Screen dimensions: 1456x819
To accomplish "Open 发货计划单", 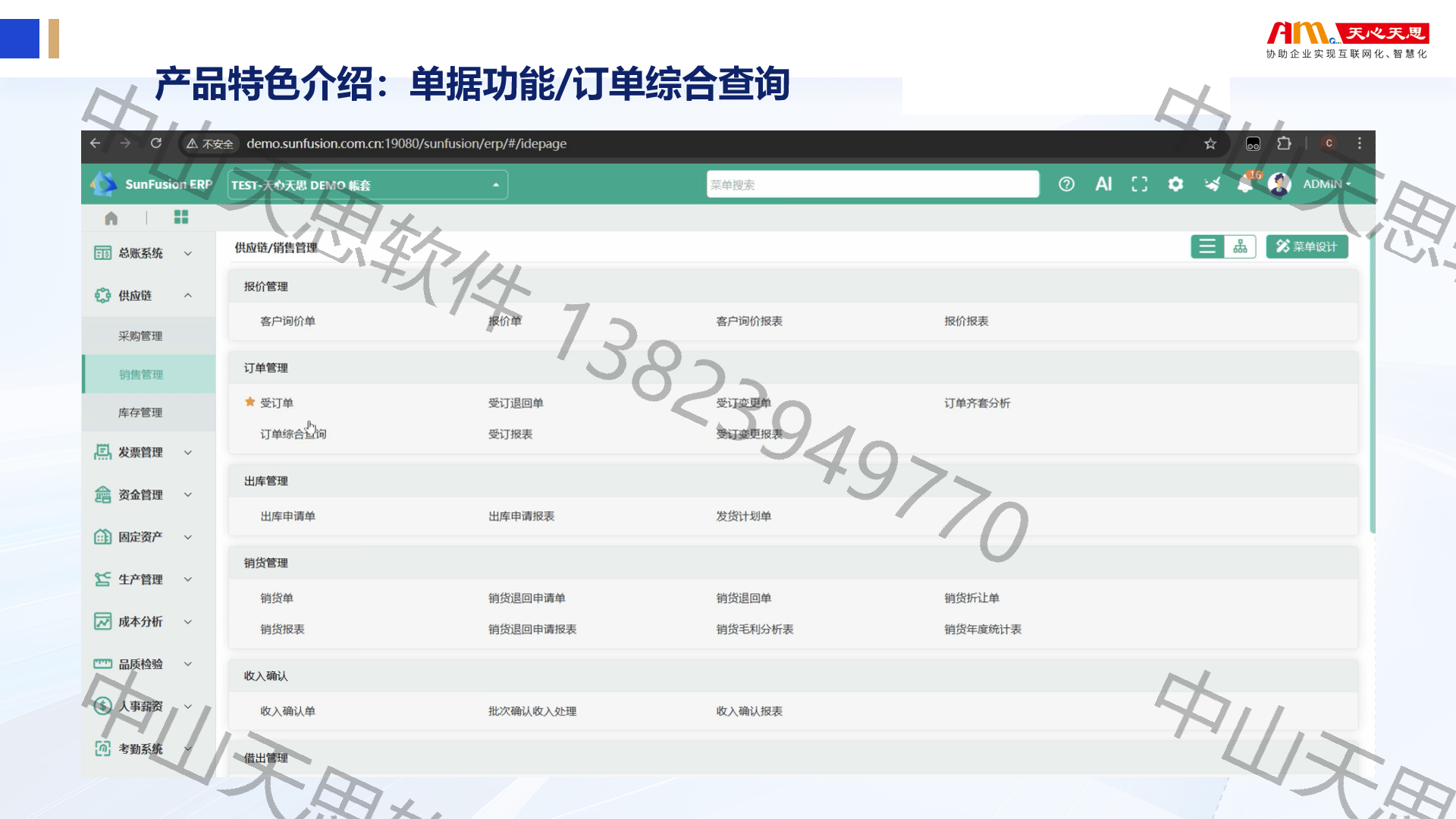I will pyautogui.click(x=744, y=516).
